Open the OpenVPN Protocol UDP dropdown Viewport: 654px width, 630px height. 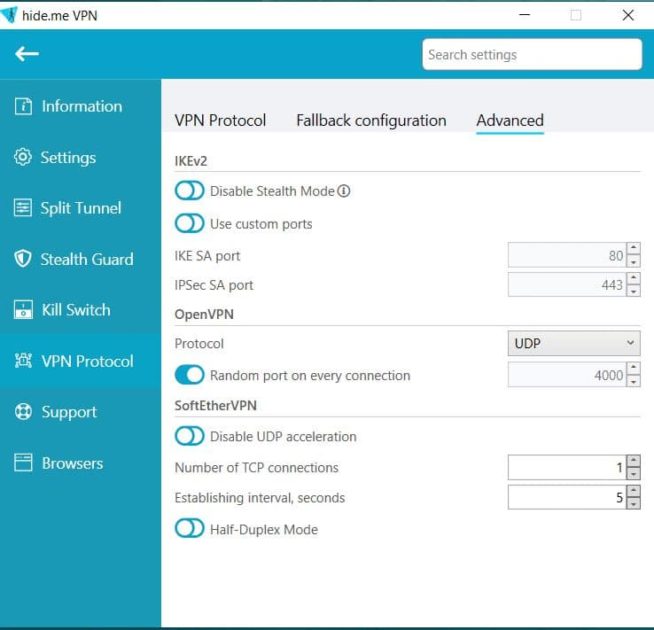coord(574,343)
